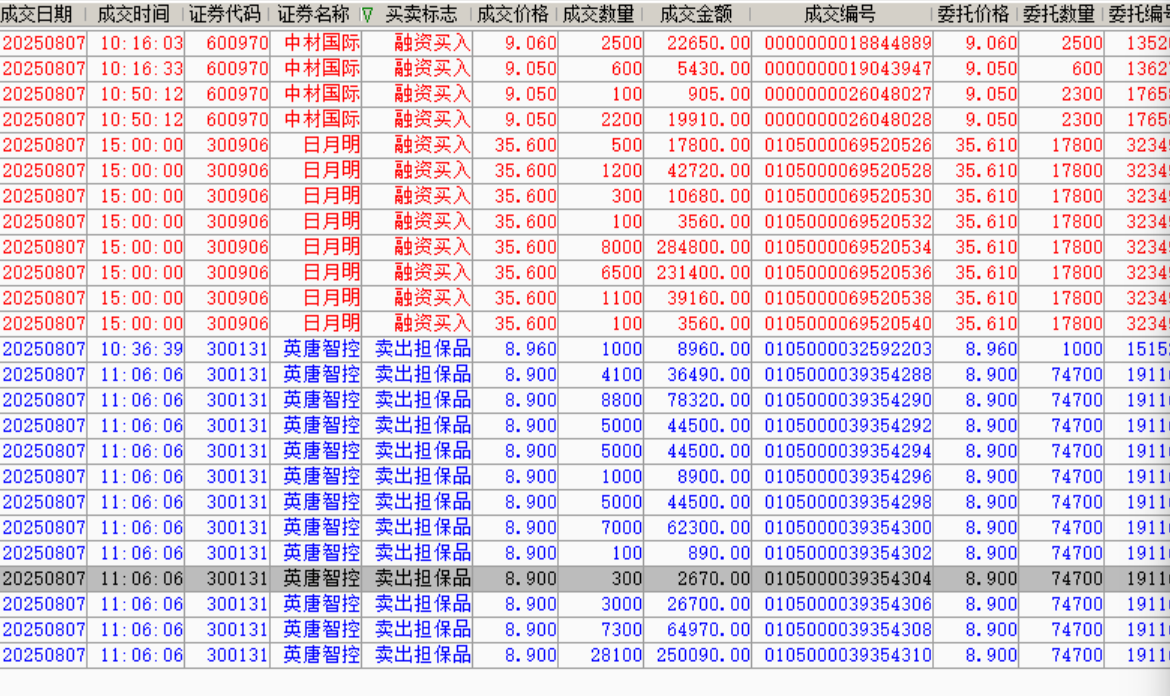Select trade number 010500039354300
The width and height of the screenshot is (1170, 696).
(x=848, y=527)
